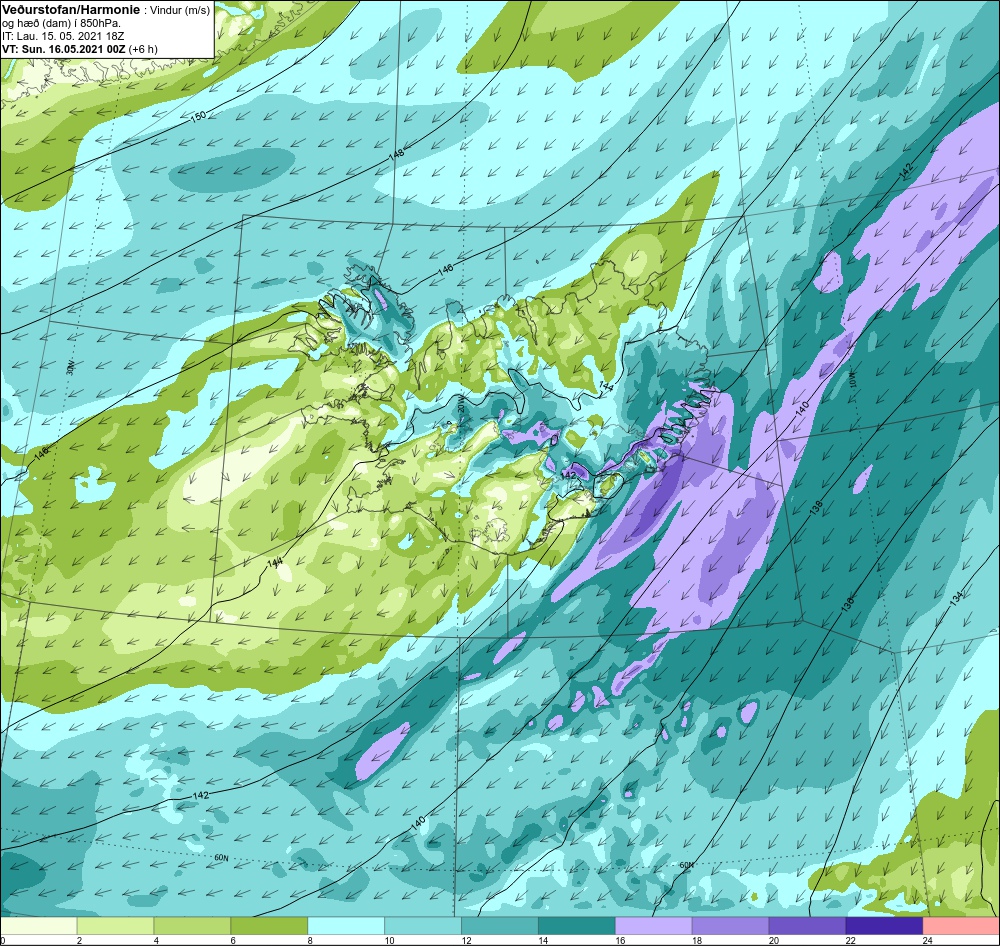The height and width of the screenshot is (946, 1000).
Task: Click the medium teal 12–14 m/s legend swatch
Action: (x=500, y=926)
